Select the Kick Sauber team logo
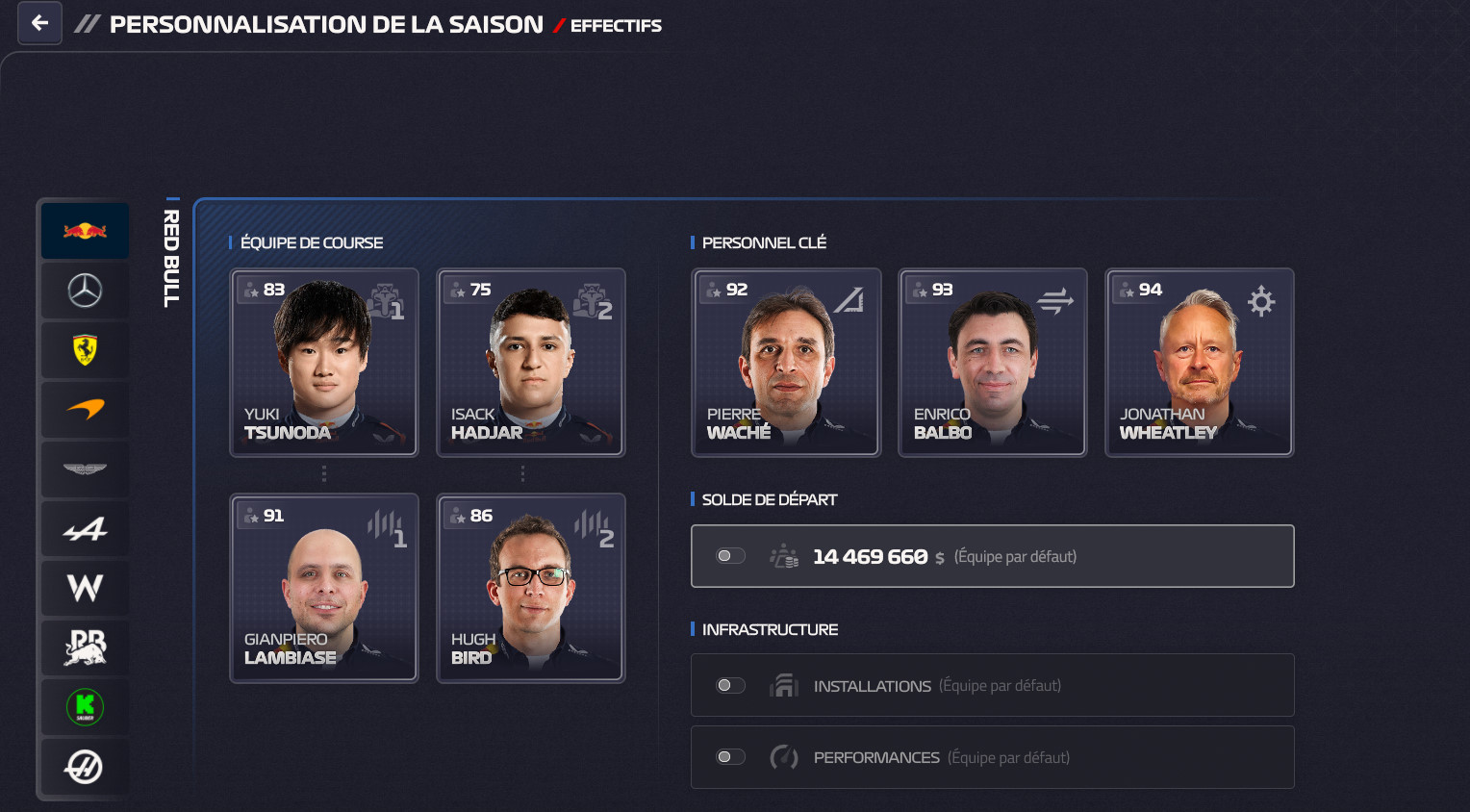The image size is (1470, 812). [x=85, y=707]
